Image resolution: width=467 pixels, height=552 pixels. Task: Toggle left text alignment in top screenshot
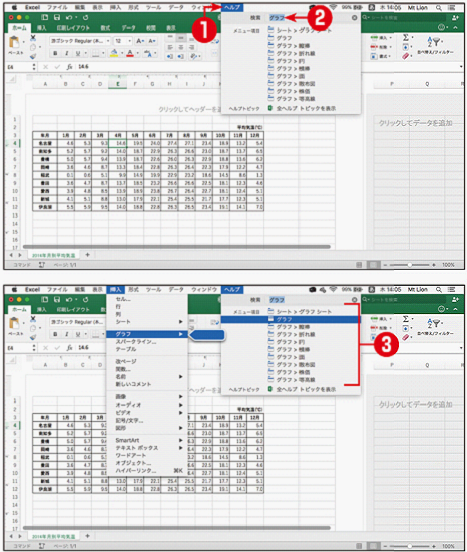pos(170,47)
